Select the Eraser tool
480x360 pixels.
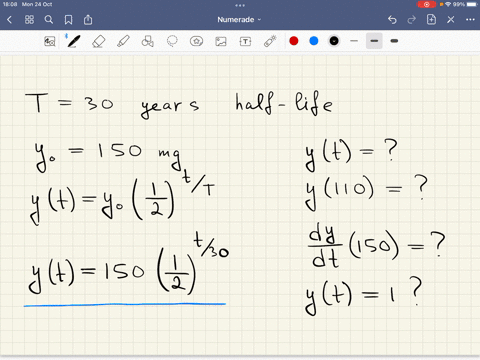click(x=98, y=41)
